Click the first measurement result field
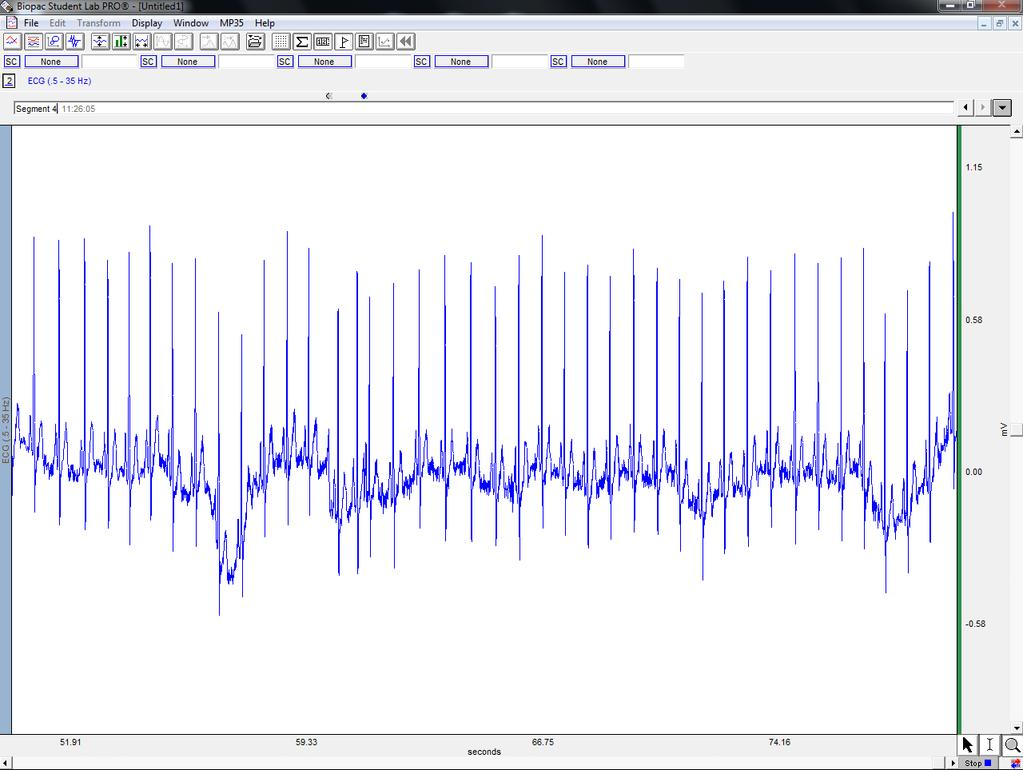The image size is (1023, 770). [110, 61]
